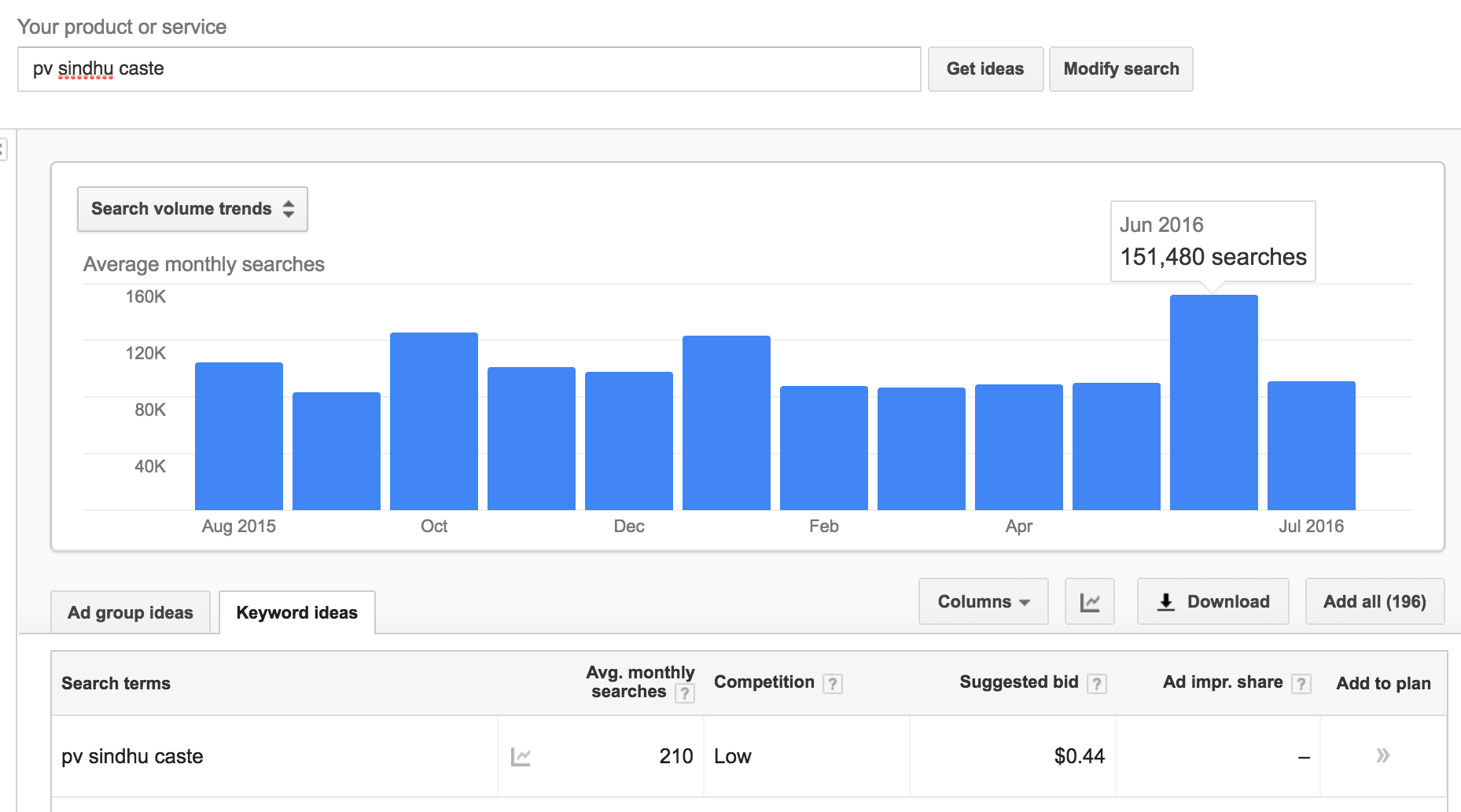Click the Oct bar in the chart
Image resolution: width=1461 pixels, height=812 pixels.
click(x=434, y=421)
